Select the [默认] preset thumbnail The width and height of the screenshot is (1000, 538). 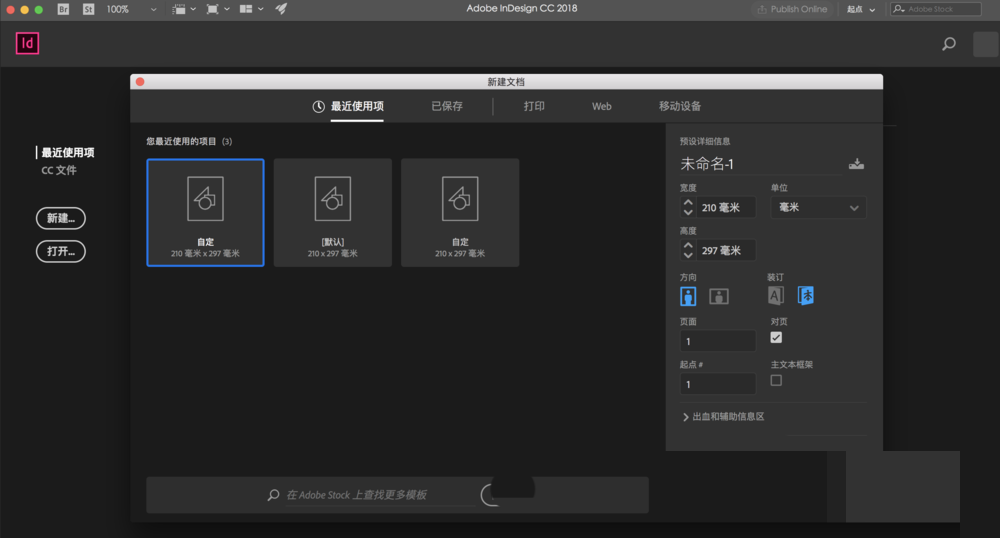(332, 213)
